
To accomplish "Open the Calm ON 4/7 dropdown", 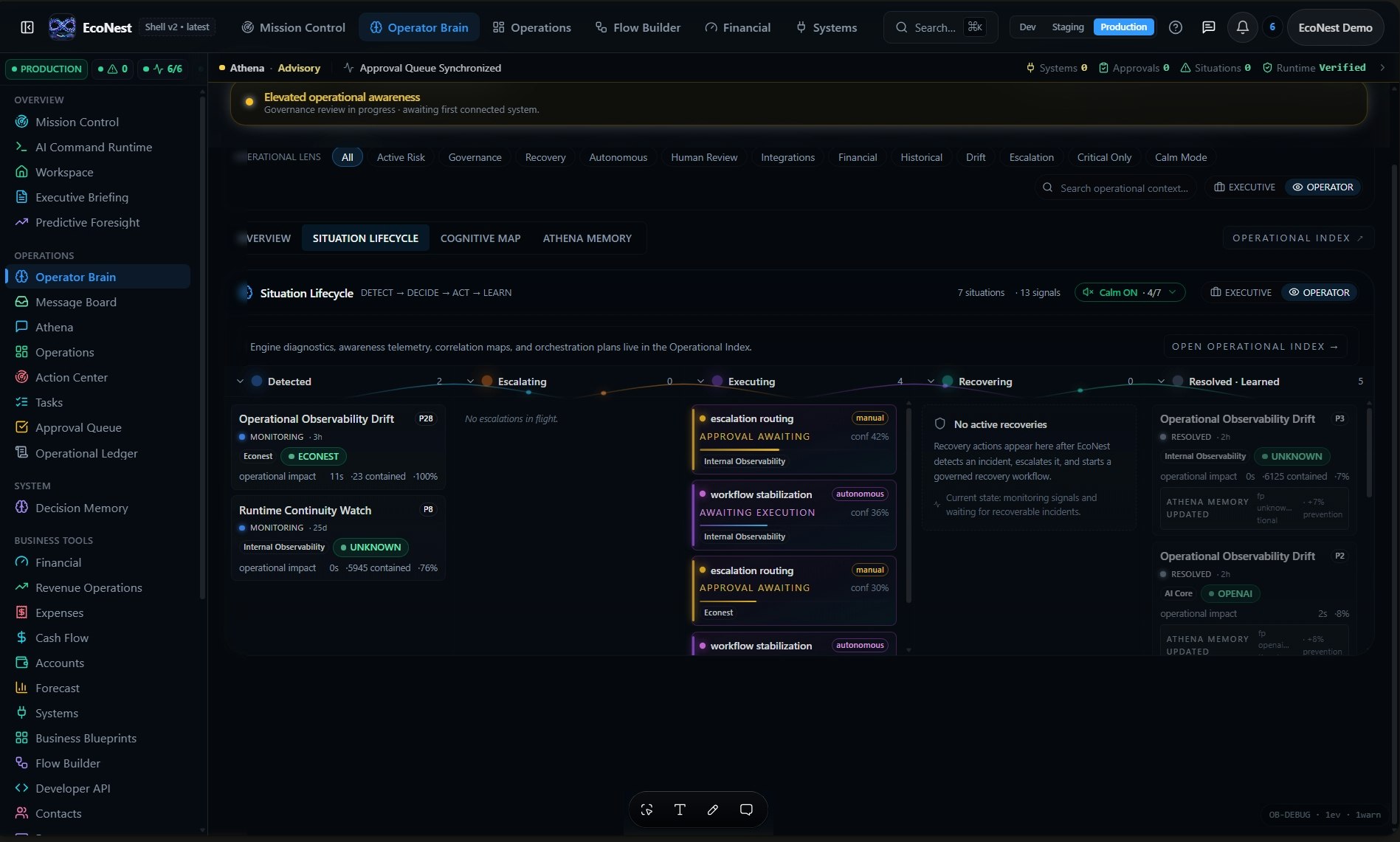I will click(1130, 293).
